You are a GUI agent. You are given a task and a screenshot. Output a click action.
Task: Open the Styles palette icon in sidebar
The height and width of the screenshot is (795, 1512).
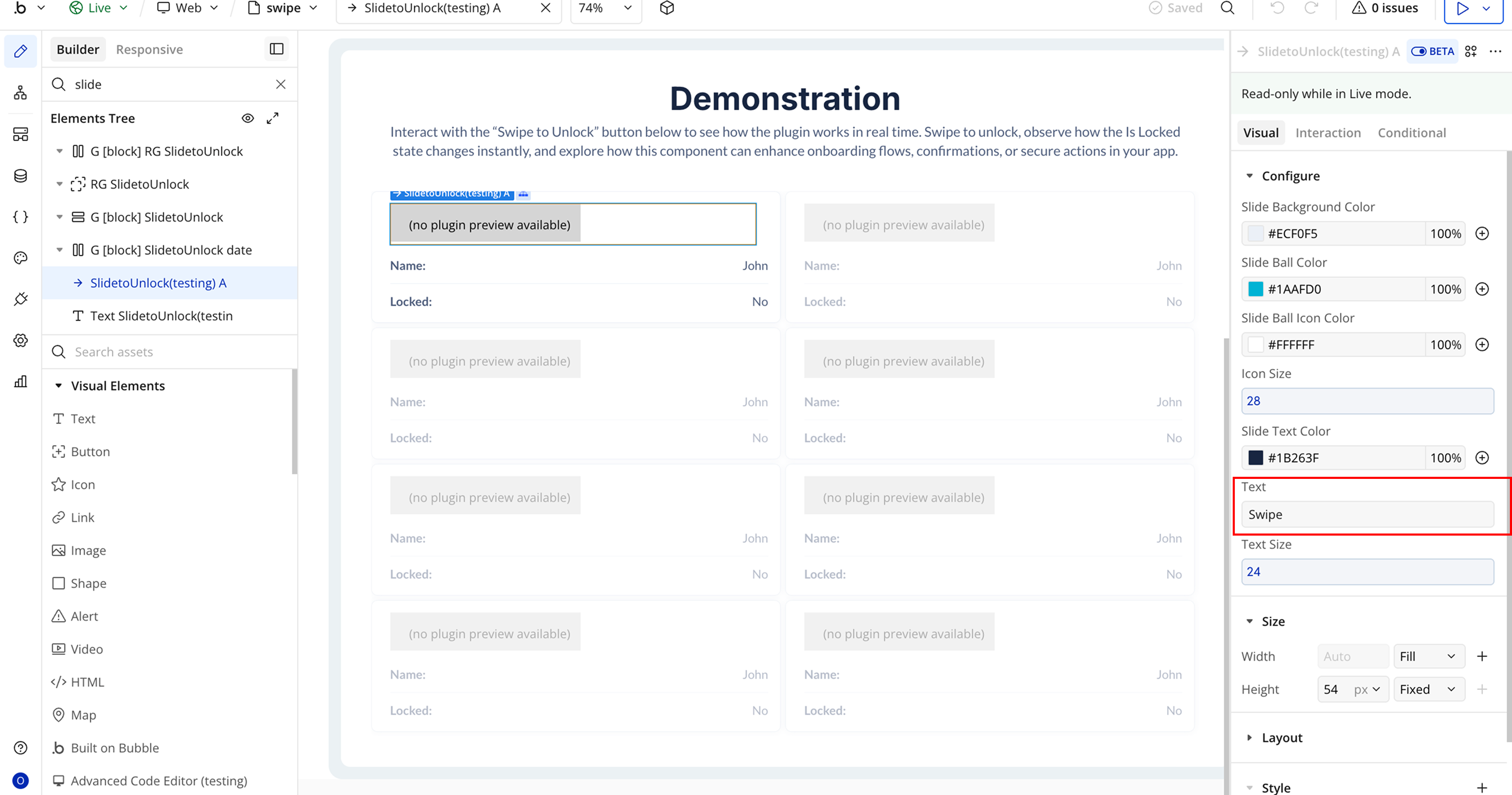(20, 258)
